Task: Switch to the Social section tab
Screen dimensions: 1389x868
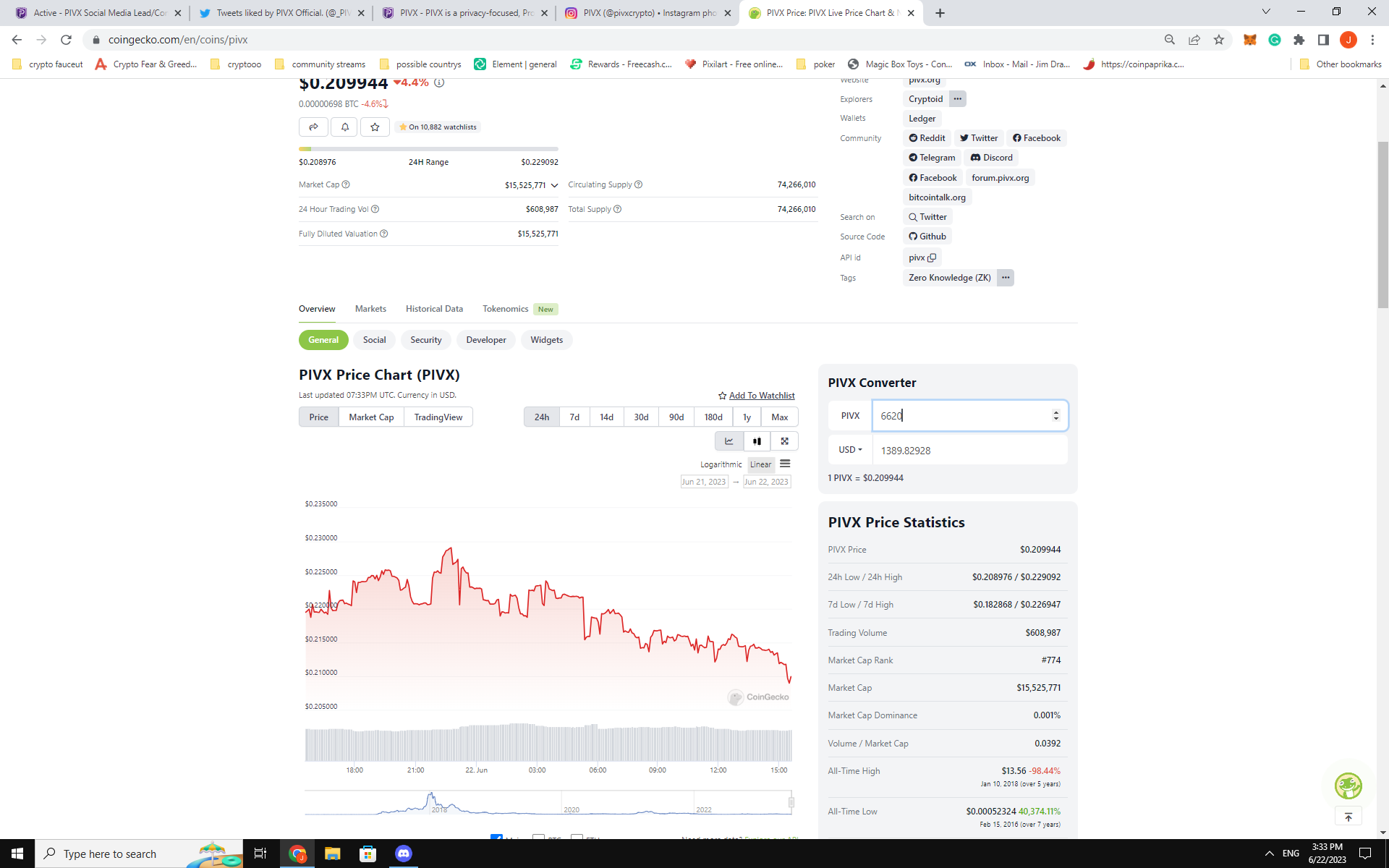Action: [x=374, y=340]
